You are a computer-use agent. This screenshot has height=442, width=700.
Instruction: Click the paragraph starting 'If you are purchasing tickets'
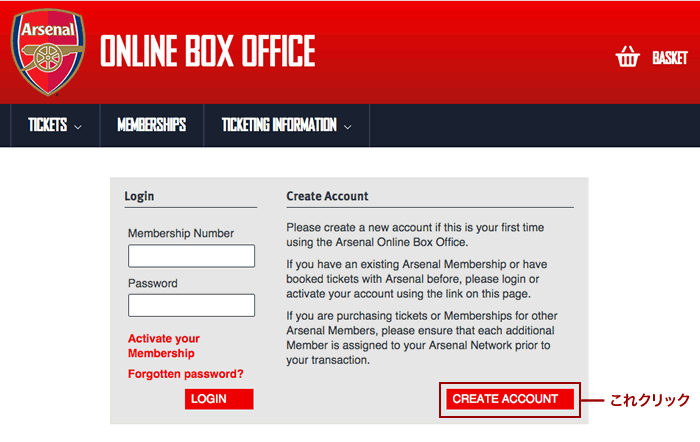tap(422, 338)
